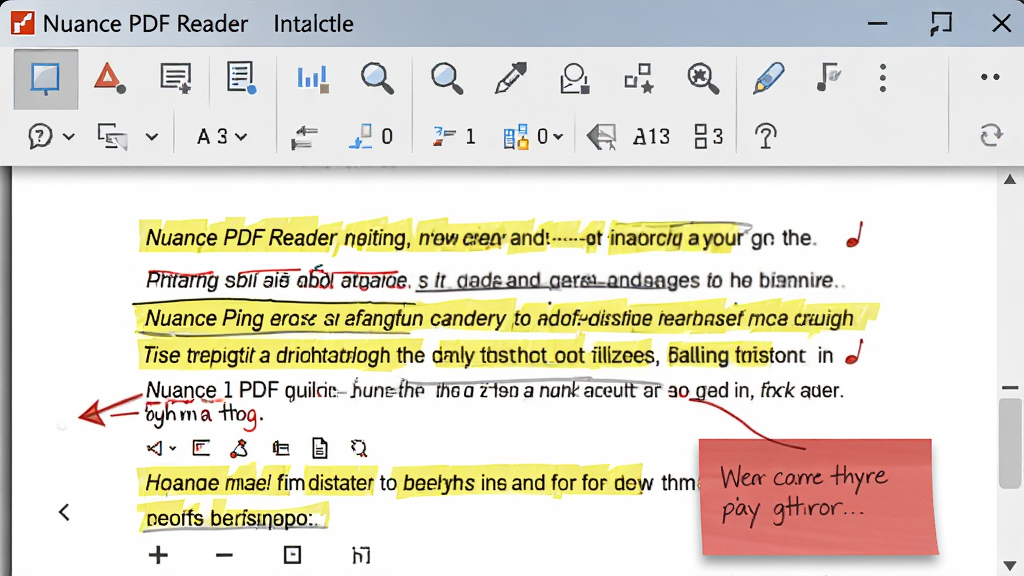
Task: Click the red lines icon labeled 1
Action: [454, 136]
